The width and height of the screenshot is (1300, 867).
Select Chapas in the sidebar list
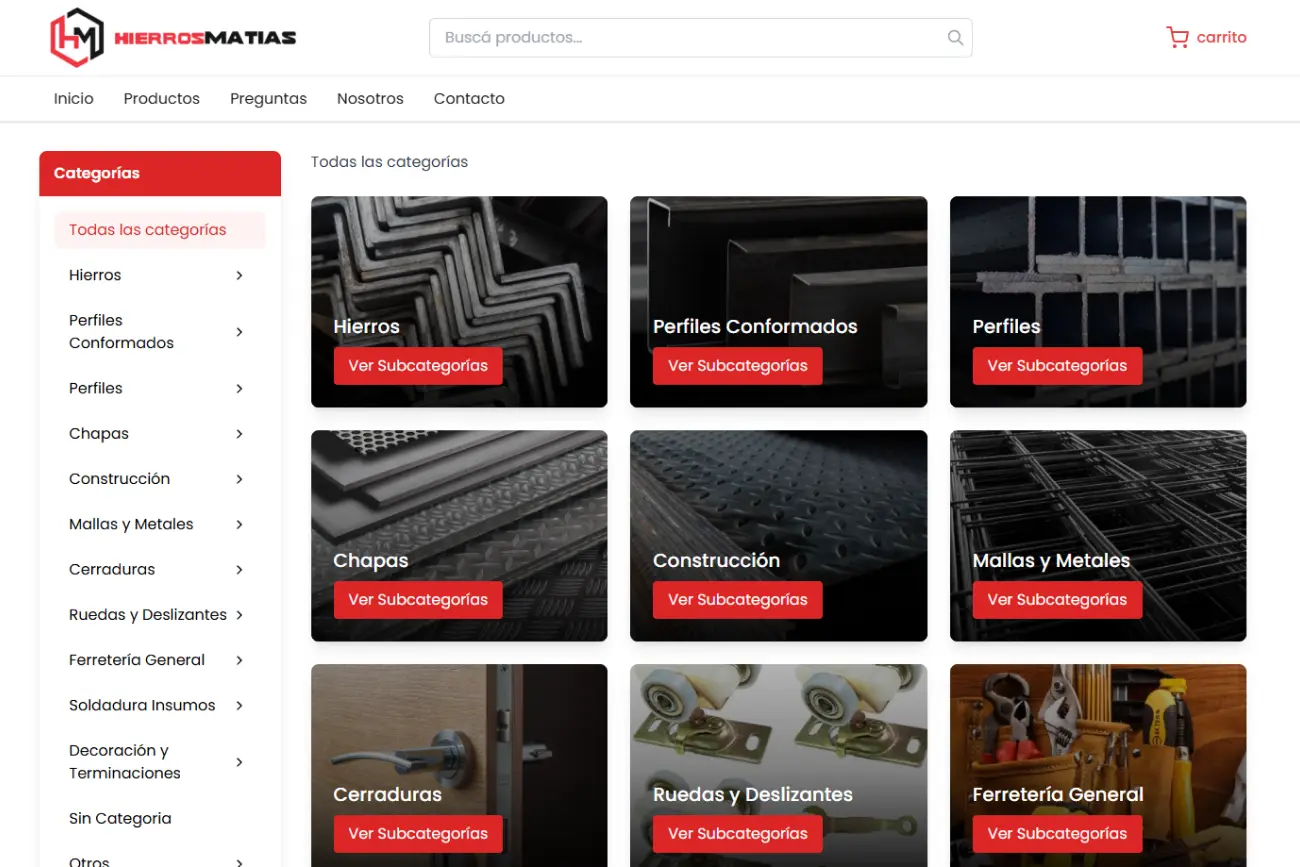tap(99, 433)
